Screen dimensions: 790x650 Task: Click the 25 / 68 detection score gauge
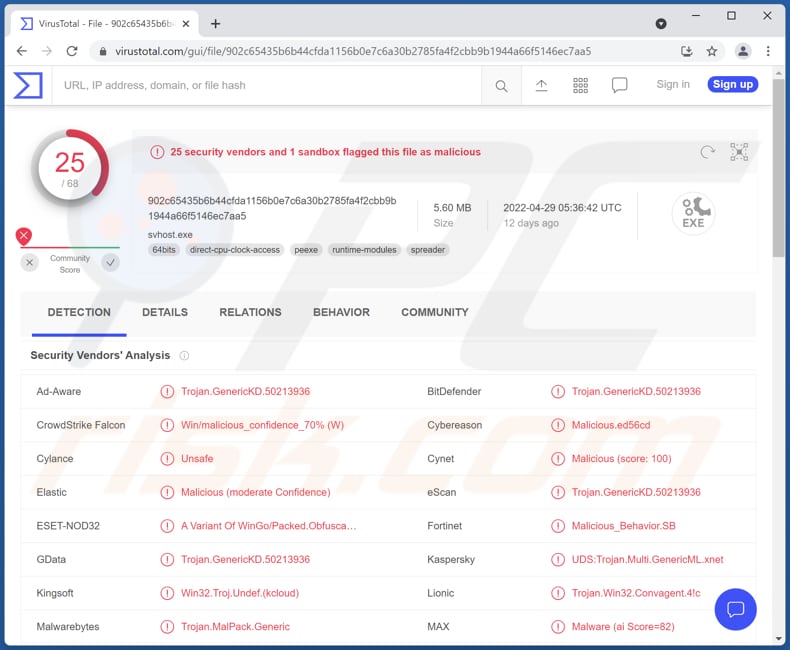[70, 169]
